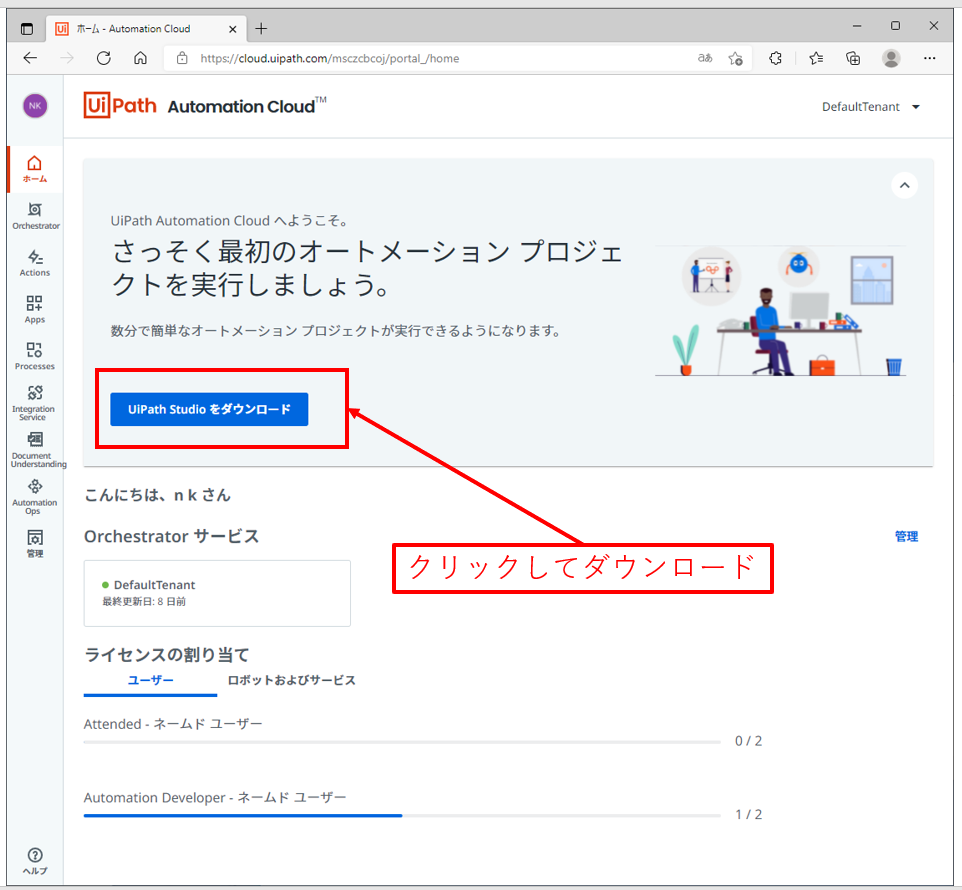Close the Automation Cloud browser tab

pos(233,29)
